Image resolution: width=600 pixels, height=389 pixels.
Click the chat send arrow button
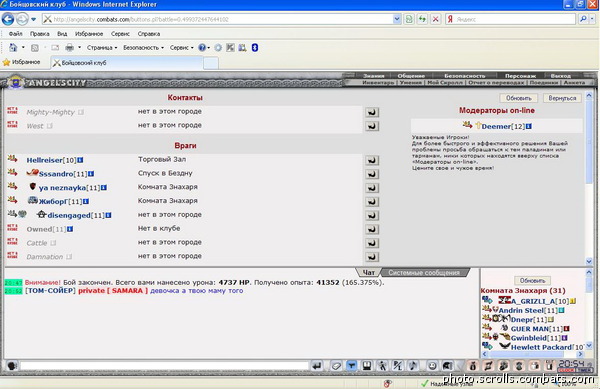[316, 366]
